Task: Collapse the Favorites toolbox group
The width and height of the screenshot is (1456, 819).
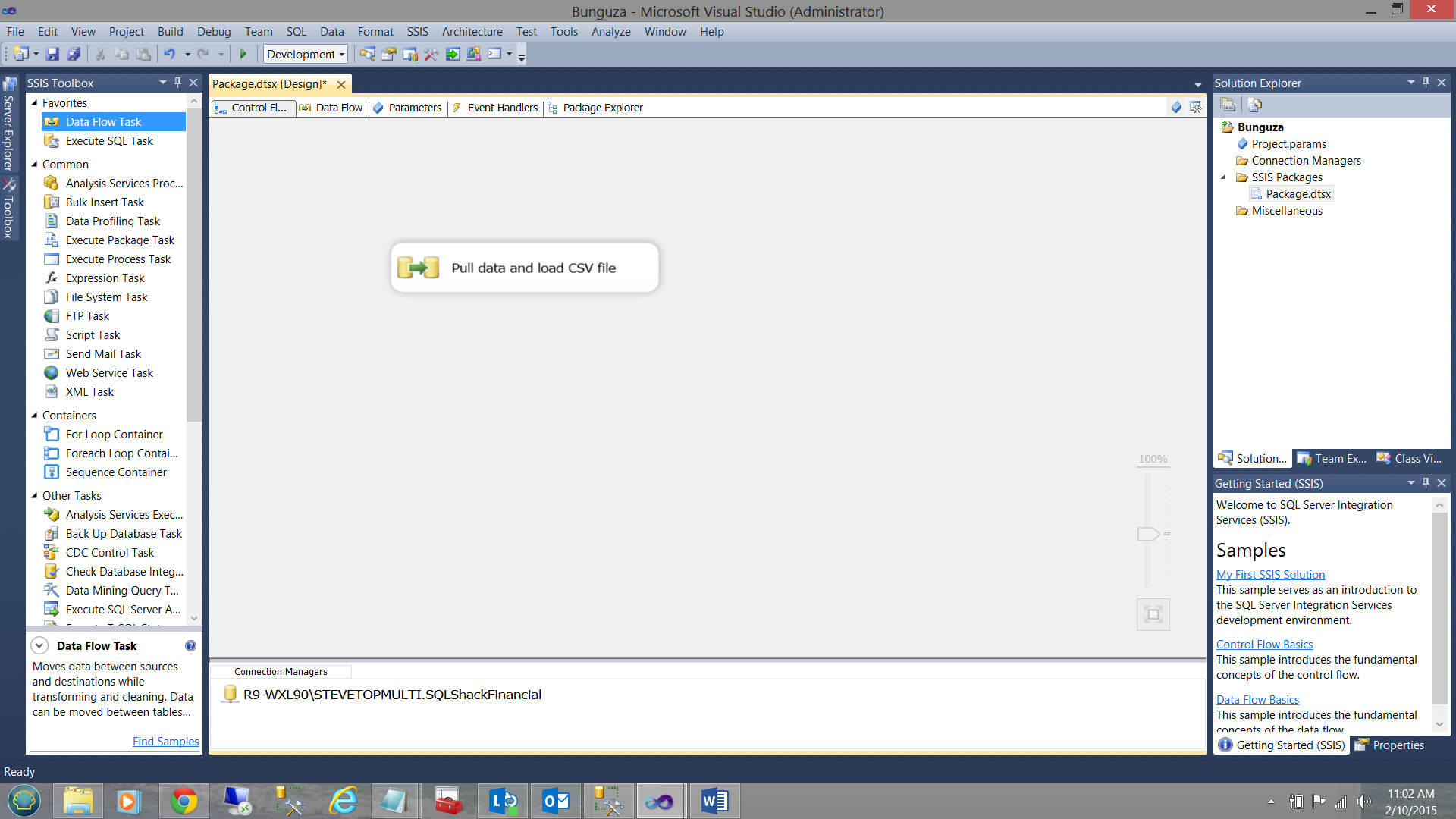Action: pos(34,102)
